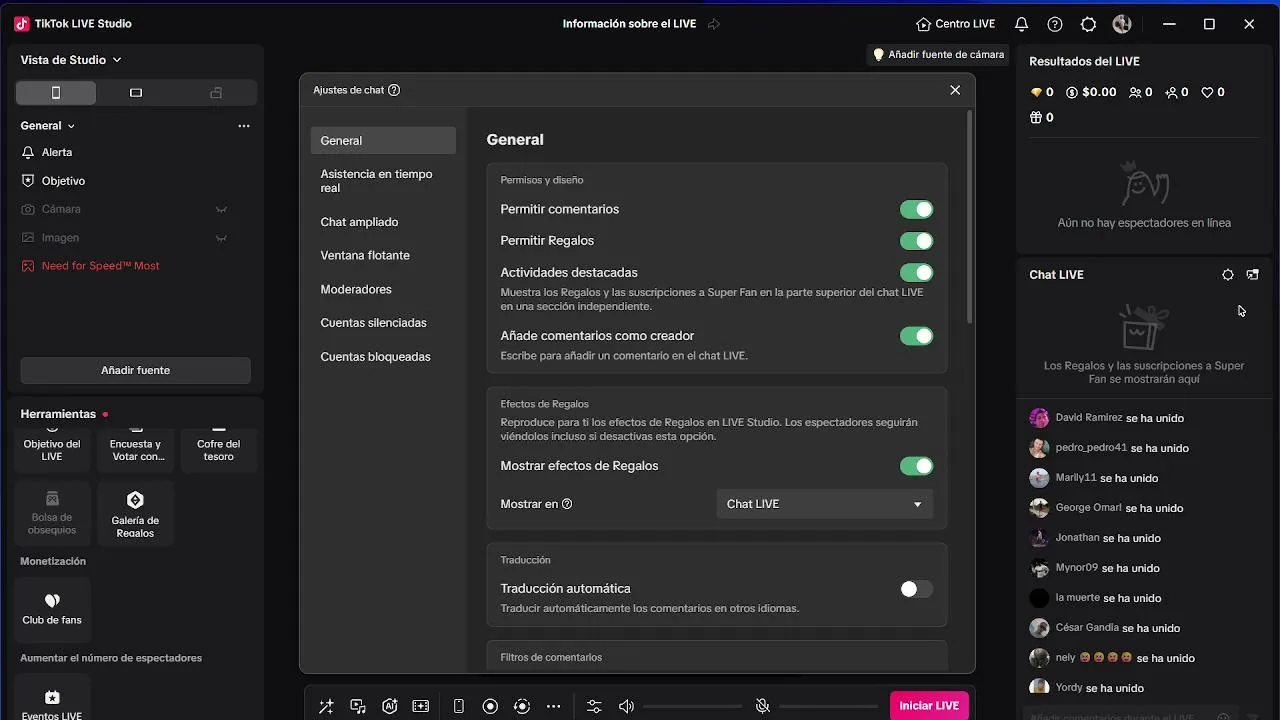The height and width of the screenshot is (720, 1280).
Task: Show the hidden Cámara source
Action: pos(221,209)
